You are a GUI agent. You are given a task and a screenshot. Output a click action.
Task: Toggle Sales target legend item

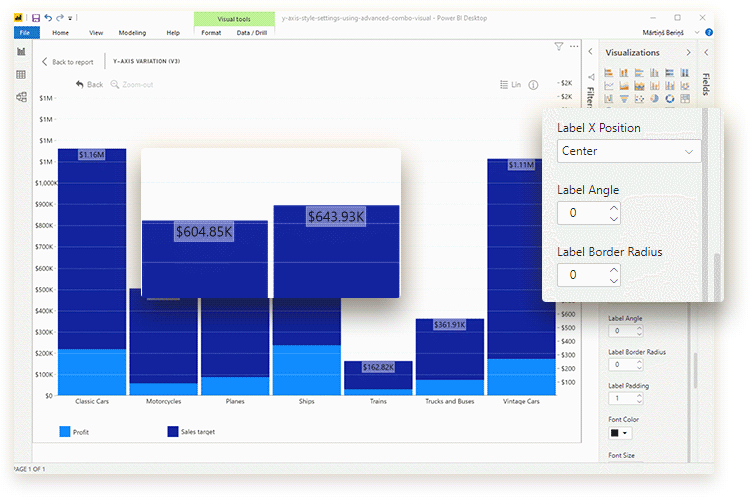(191, 432)
